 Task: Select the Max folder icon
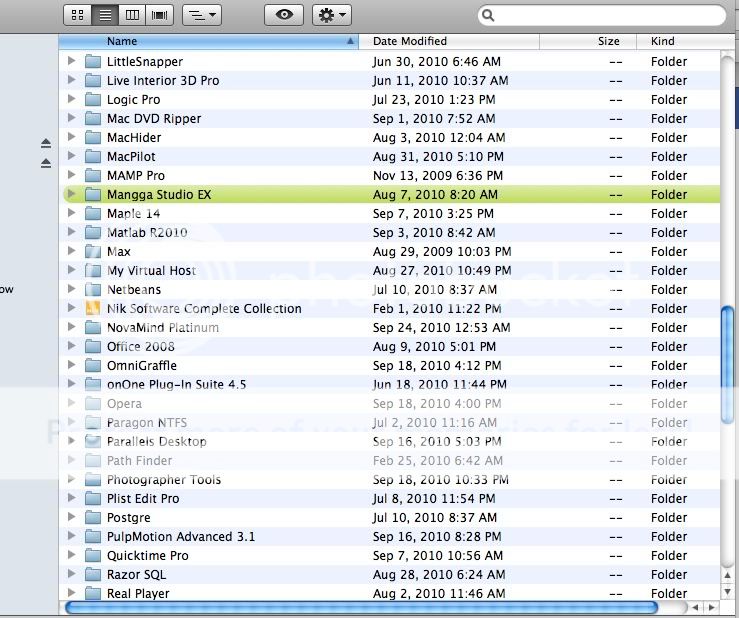[x=93, y=251]
